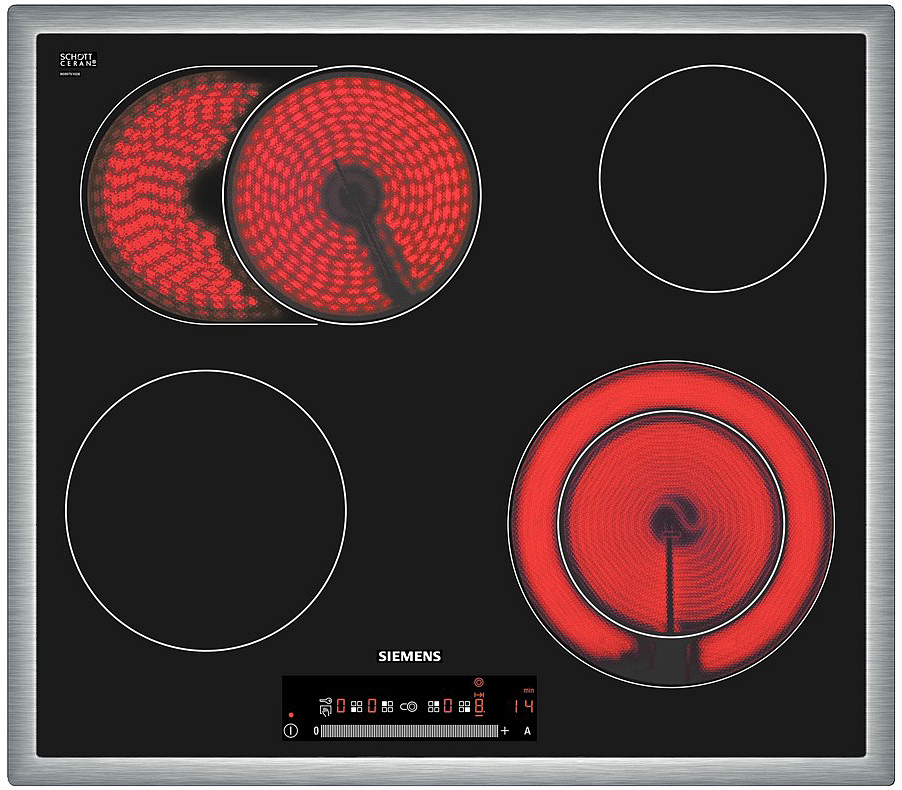Select the front-left hotplate selector icon
This screenshot has width=902, height=790.
[x=356, y=706]
